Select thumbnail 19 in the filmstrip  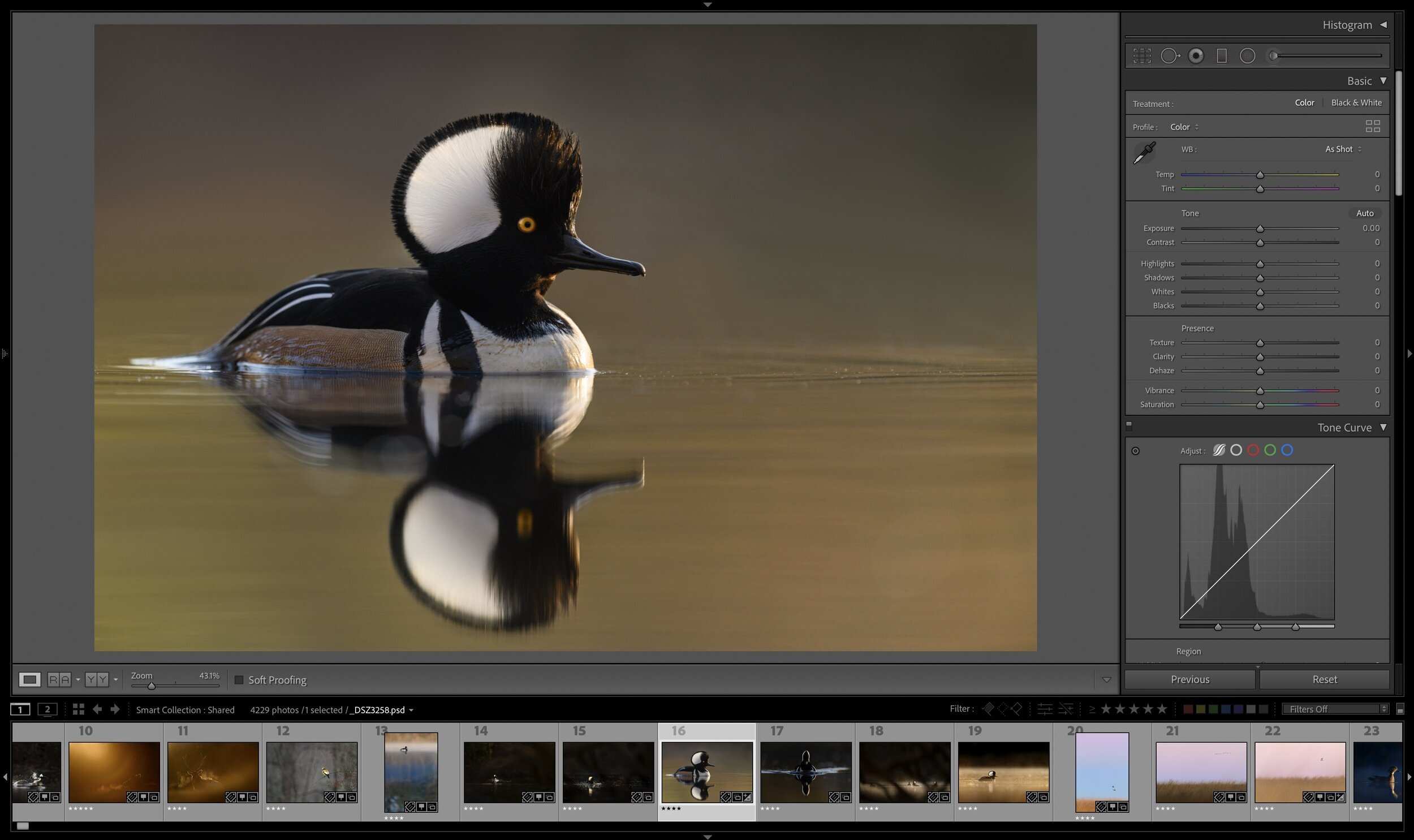[1004, 772]
